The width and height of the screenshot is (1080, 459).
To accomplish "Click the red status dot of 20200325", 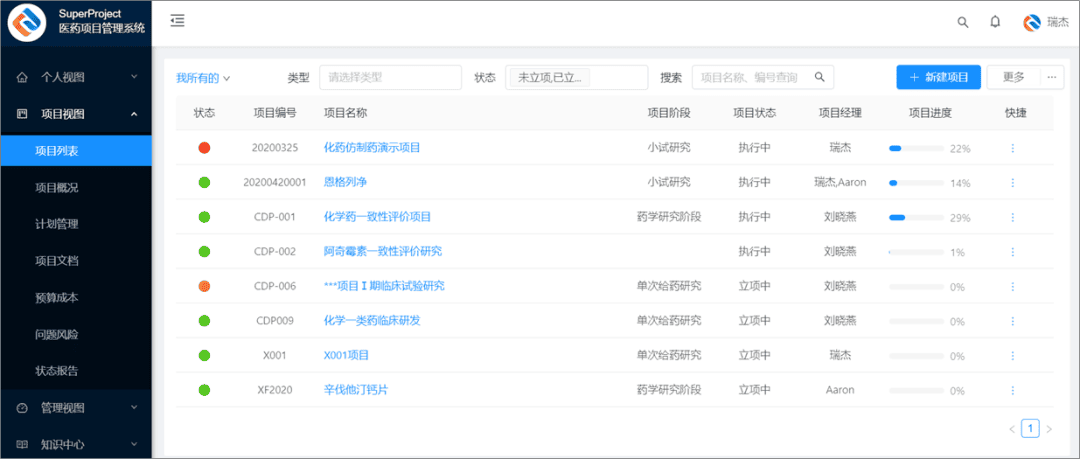I will pos(204,147).
